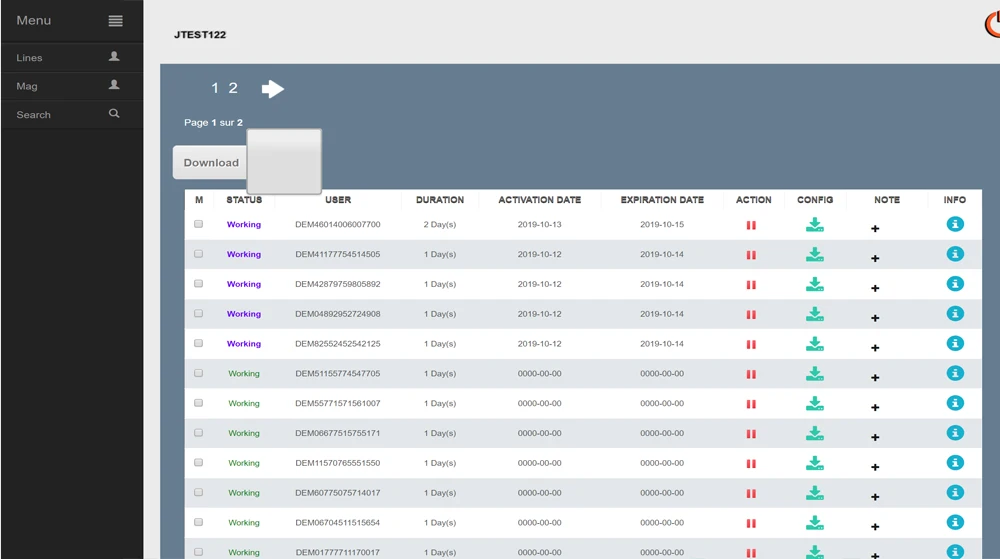Go to page 2
Screen dimensions: 1000x559
(233, 88)
